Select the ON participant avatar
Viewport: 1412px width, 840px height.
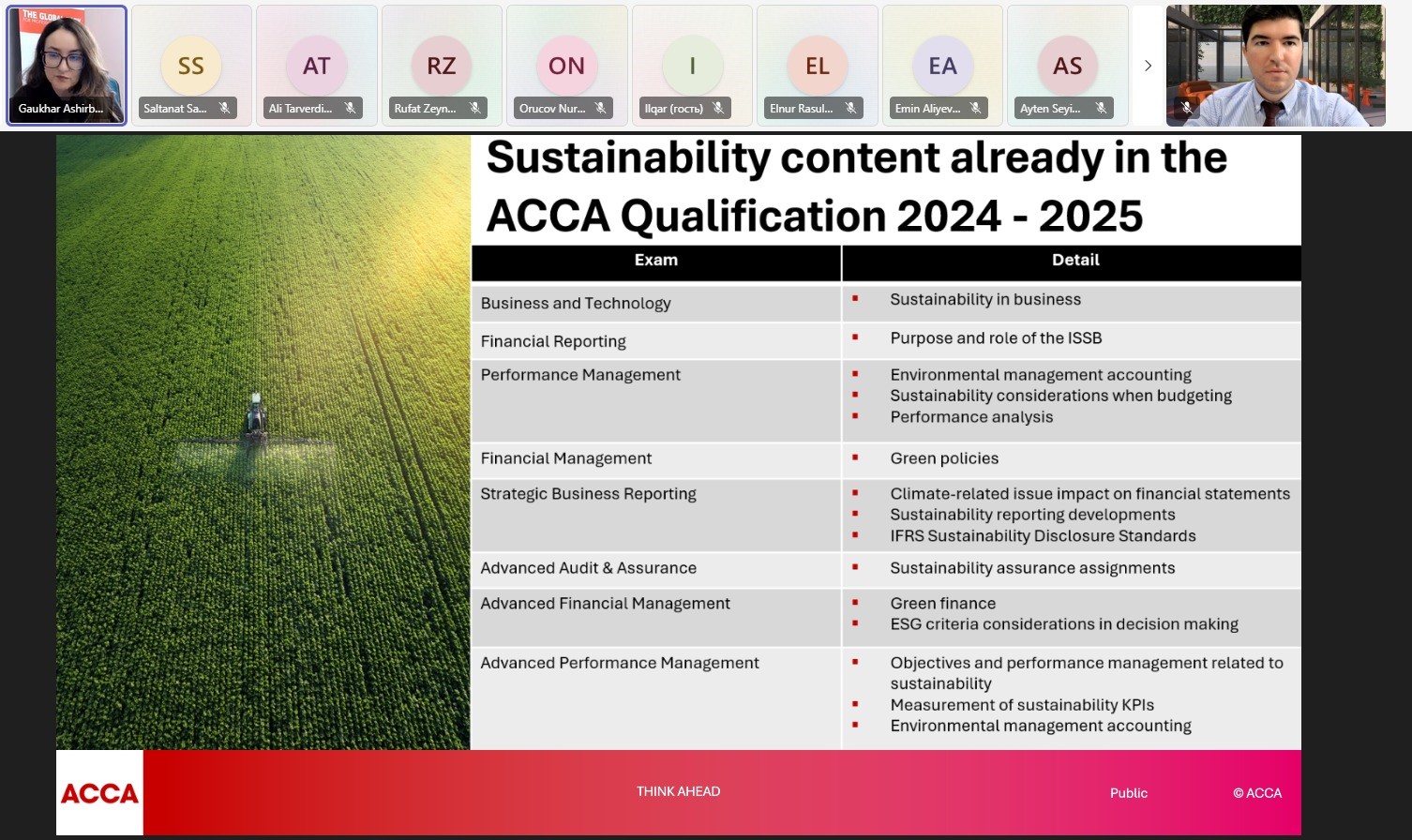pyautogui.click(x=566, y=66)
